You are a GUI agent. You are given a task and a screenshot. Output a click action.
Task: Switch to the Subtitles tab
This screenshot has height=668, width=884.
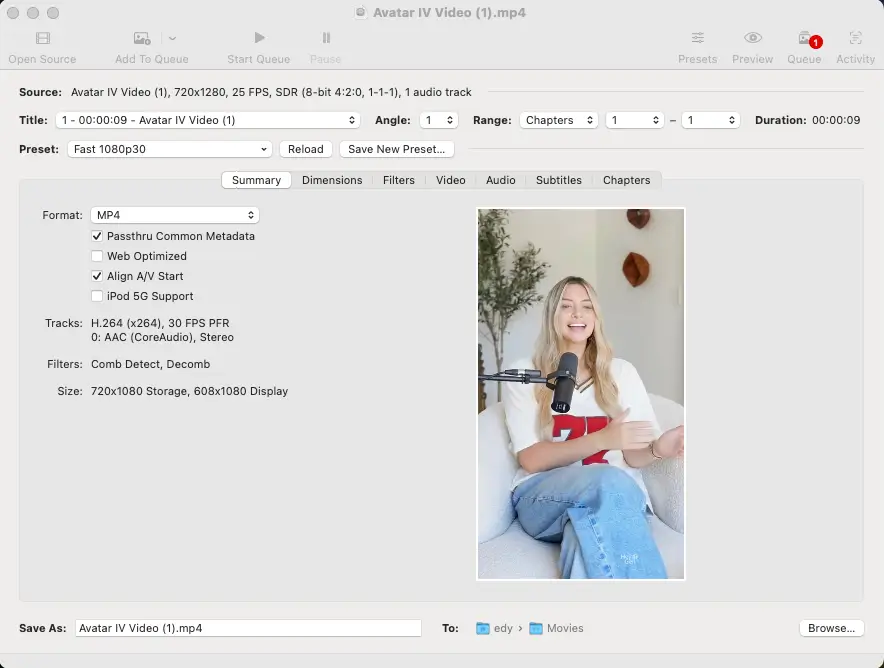[x=558, y=180]
